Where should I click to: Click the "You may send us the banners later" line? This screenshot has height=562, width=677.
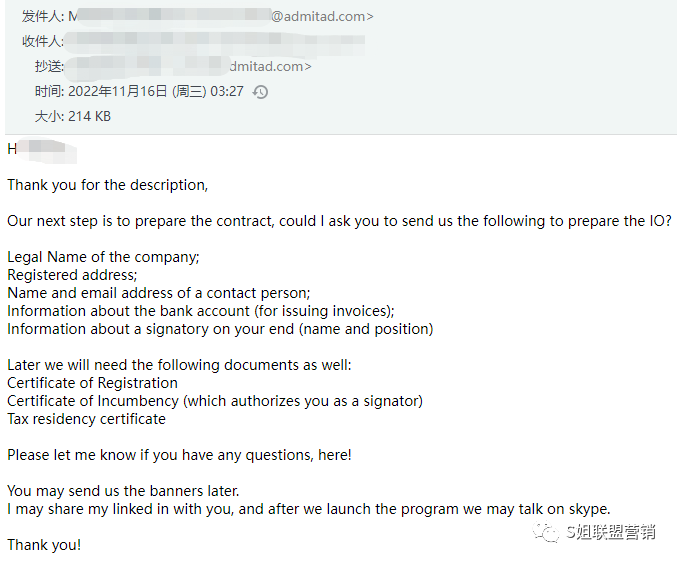(123, 491)
